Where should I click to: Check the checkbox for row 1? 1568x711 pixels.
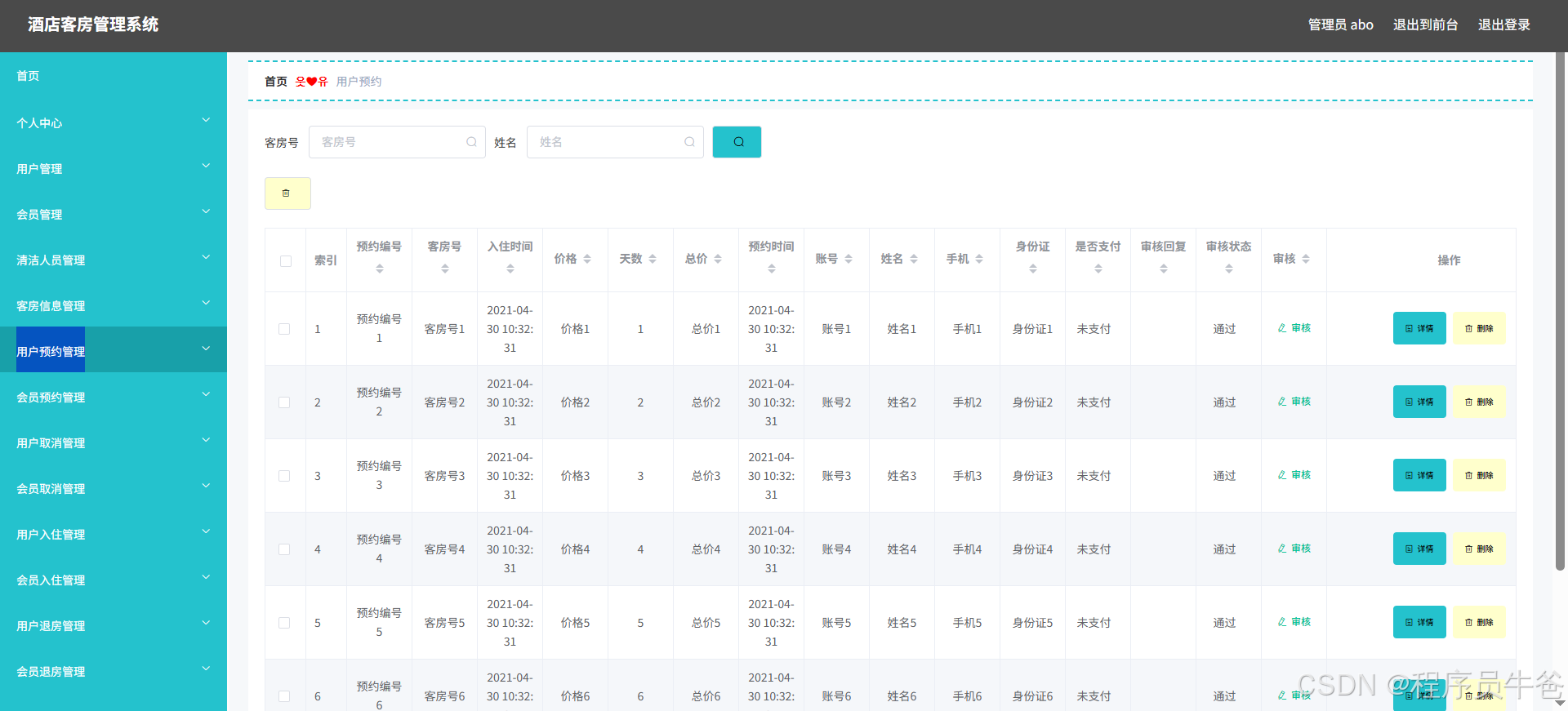(284, 329)
